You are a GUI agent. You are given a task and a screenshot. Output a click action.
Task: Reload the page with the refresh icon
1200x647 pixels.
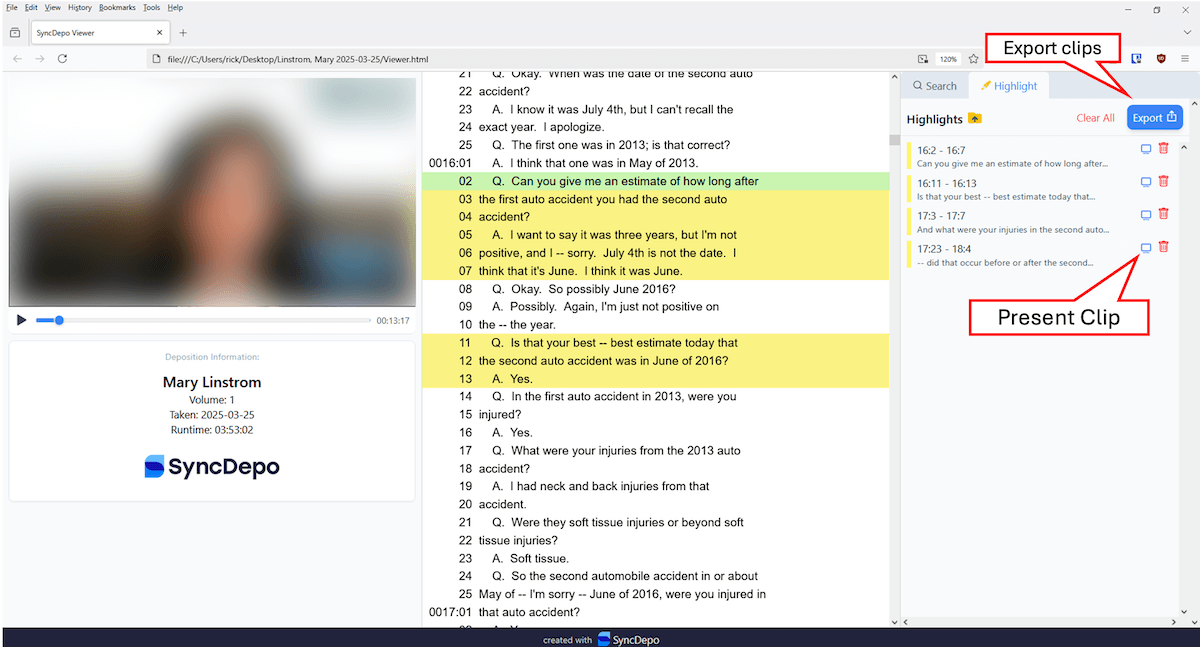pyautogui.click(x=62, y=59)
